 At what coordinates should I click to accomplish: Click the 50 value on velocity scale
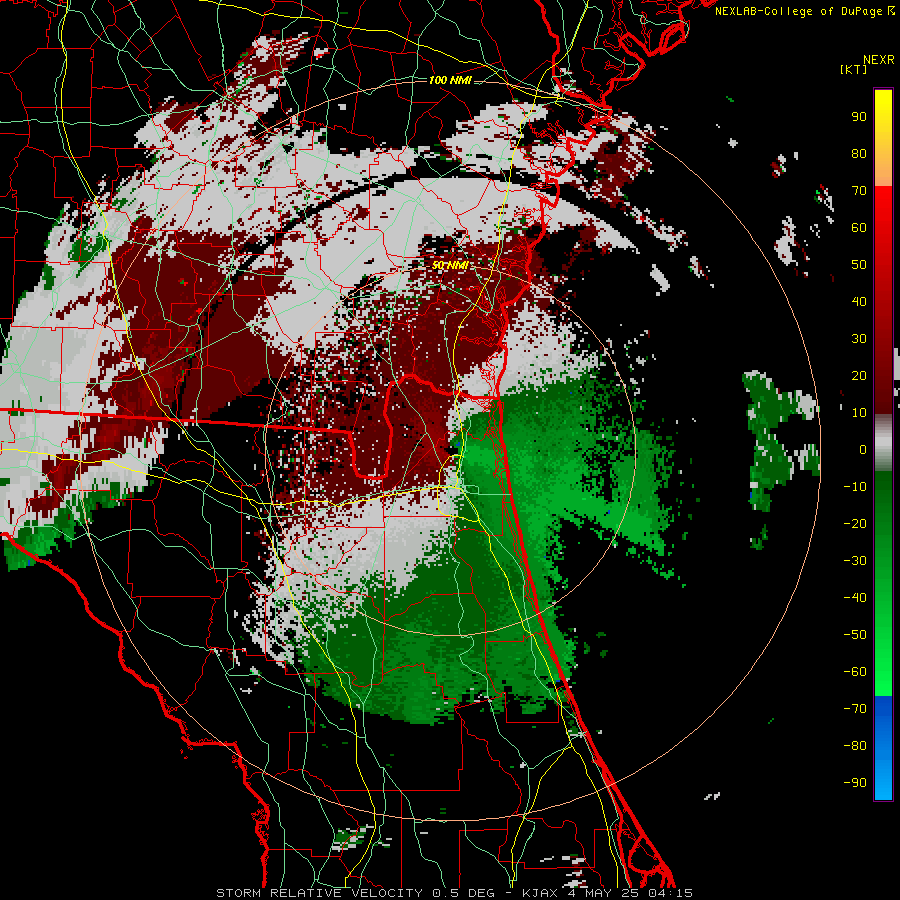click(x=859, y=265)
